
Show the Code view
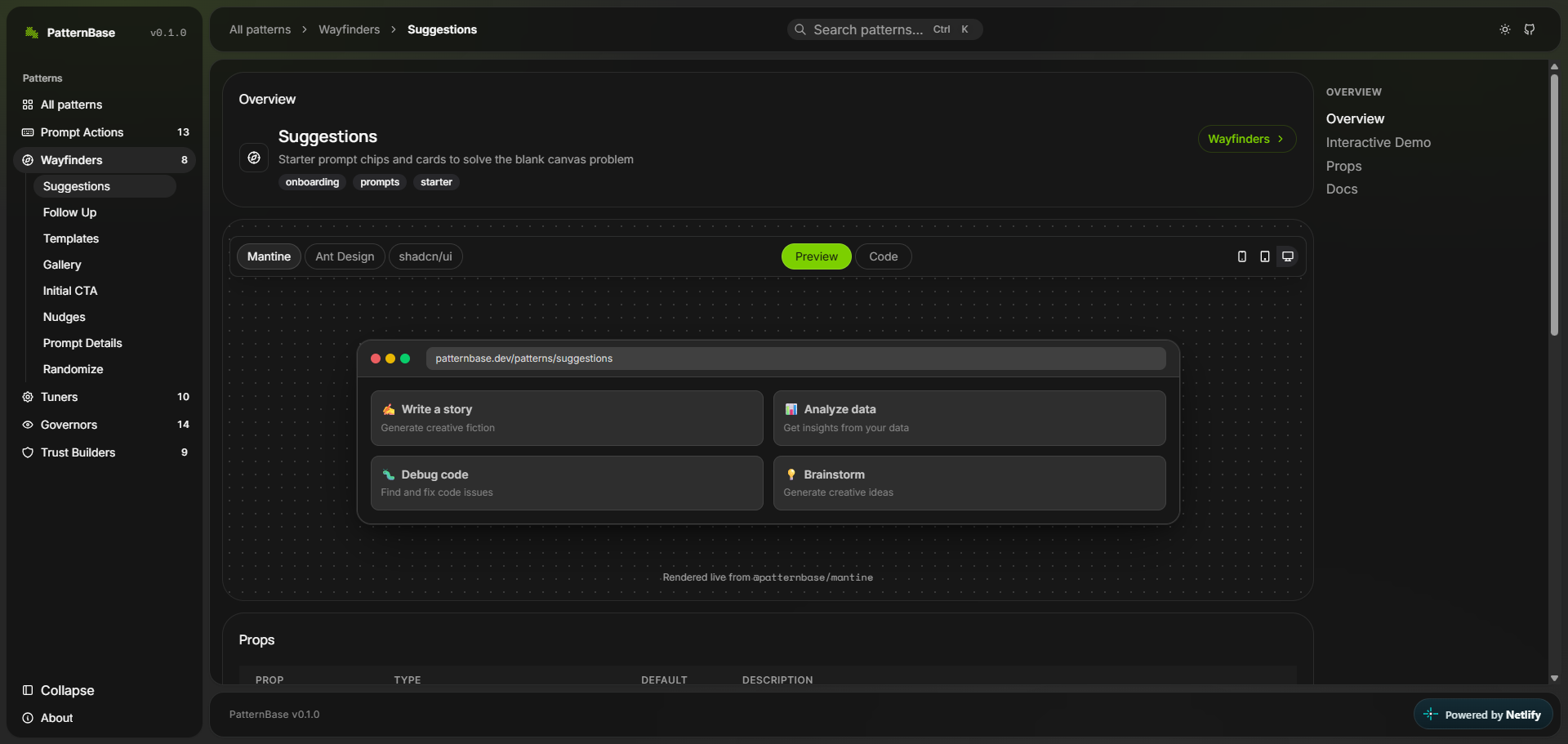tap(884, 256)
